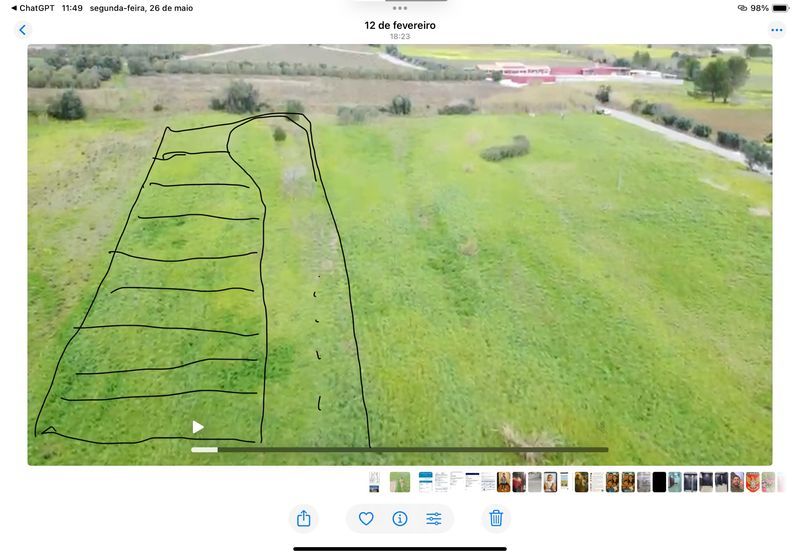The image size is (800, 556).
Task: Select the green field thumbnail in filmstrip
Action: 399,482
